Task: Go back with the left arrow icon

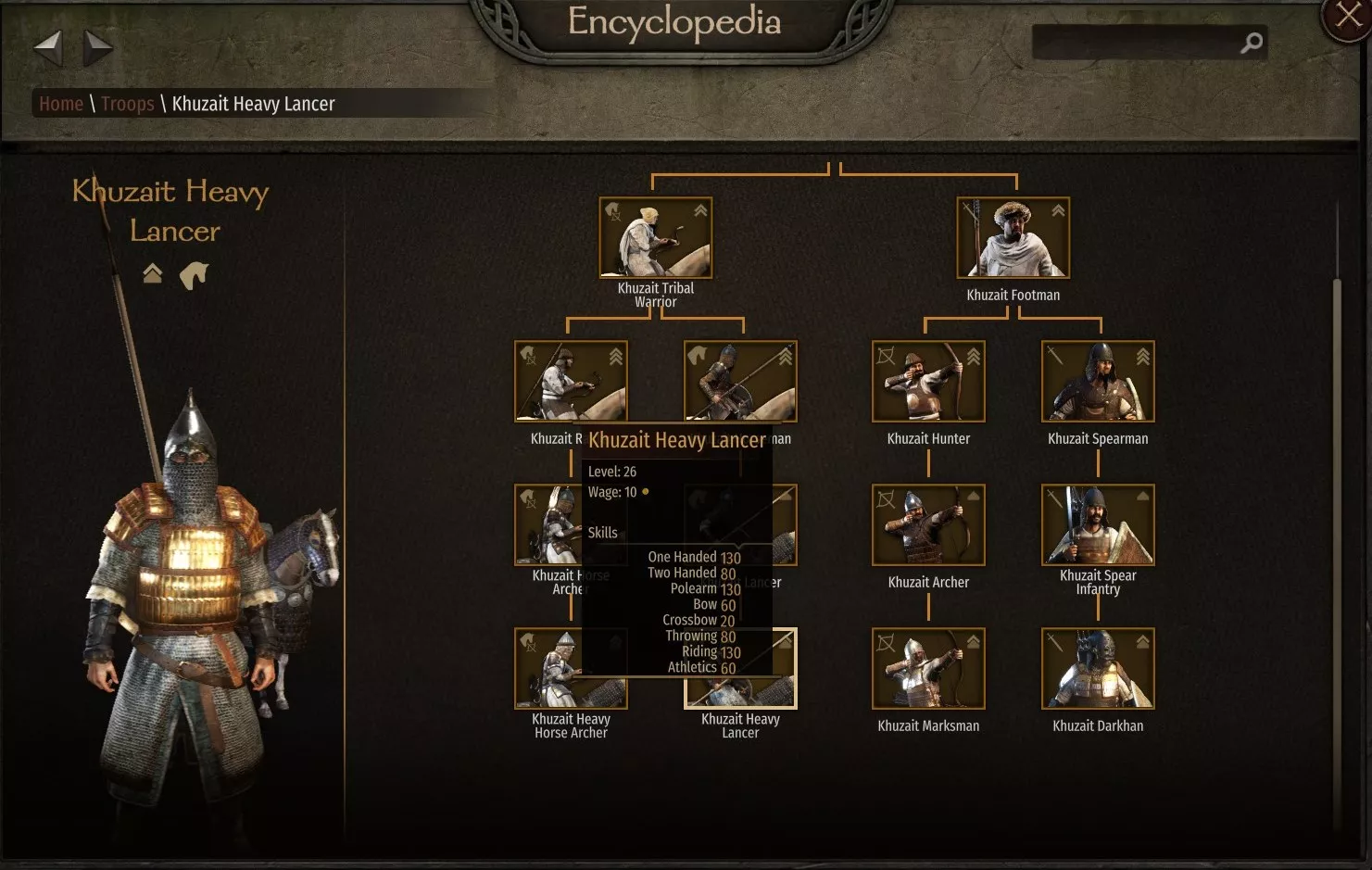Action: pos(48,47)
